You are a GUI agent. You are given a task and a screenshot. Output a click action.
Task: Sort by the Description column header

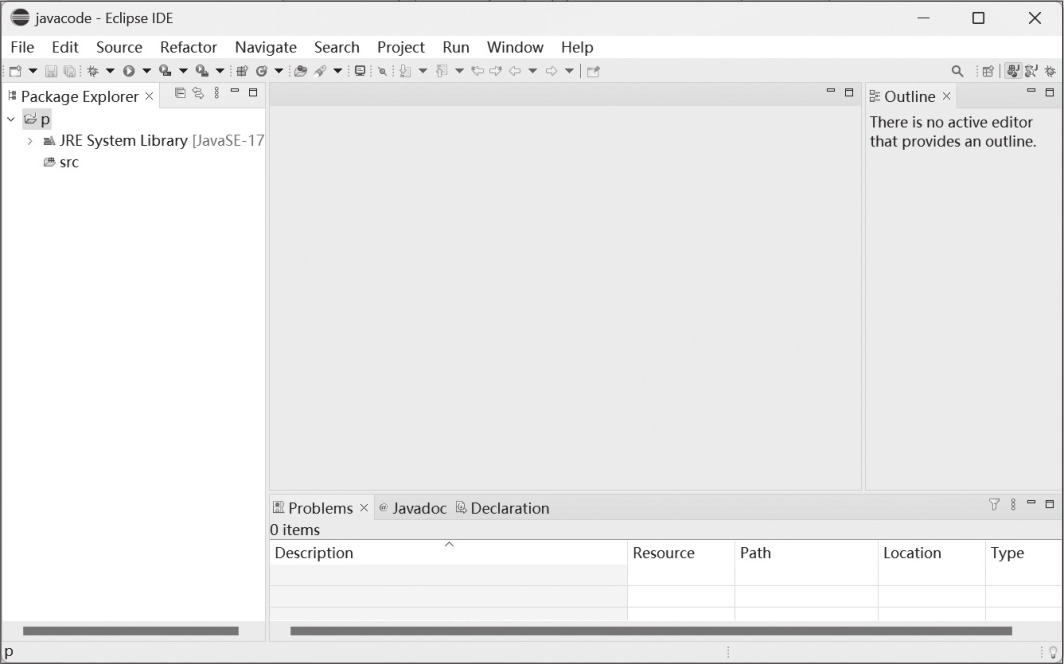click(449, 553)
